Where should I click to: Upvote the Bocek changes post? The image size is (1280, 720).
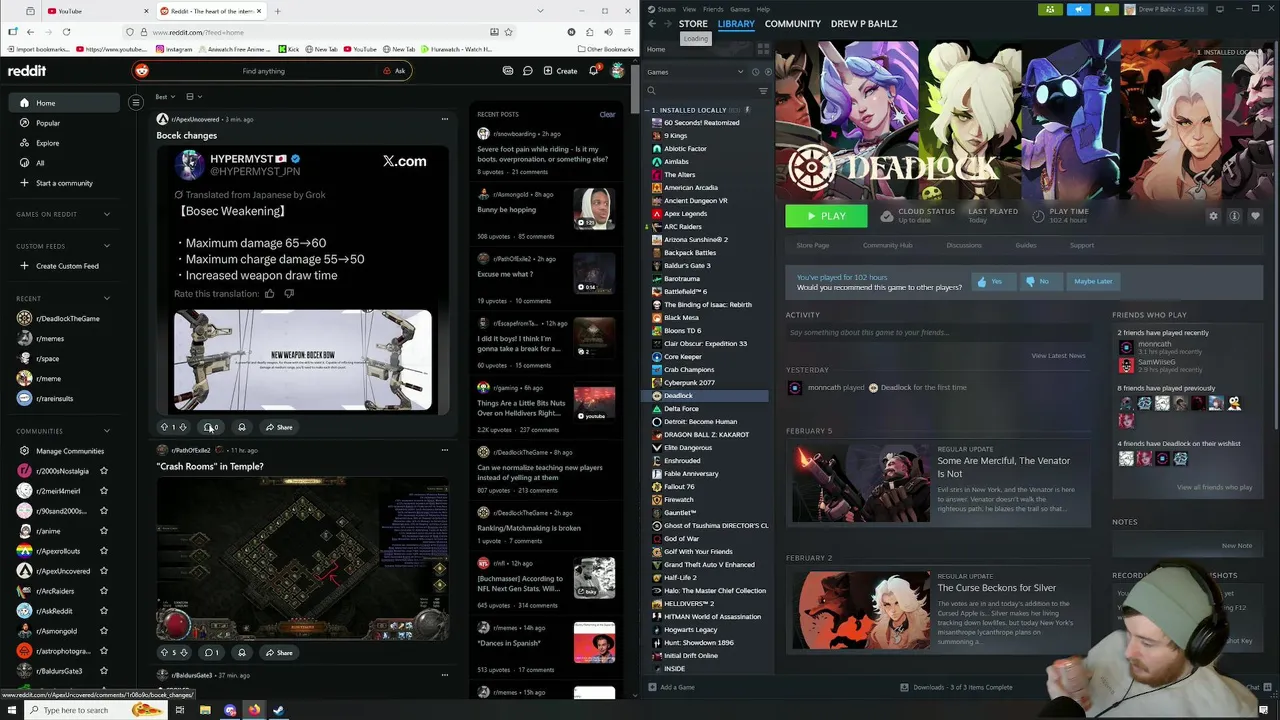164,427
